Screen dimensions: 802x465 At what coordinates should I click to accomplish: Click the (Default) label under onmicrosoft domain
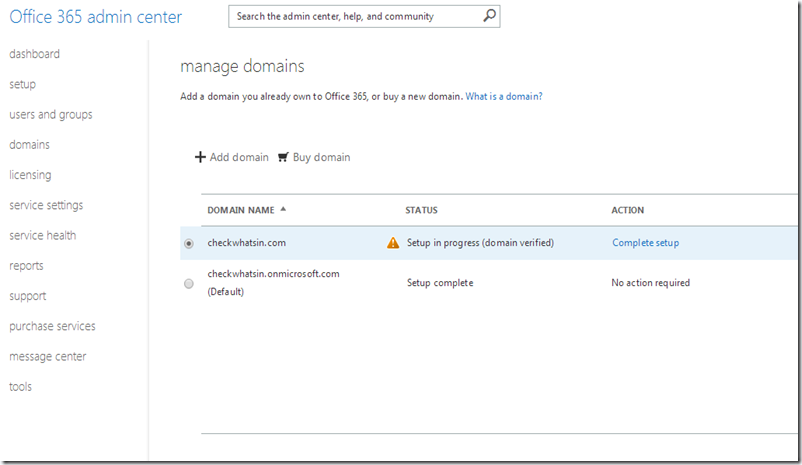click(x=226, y=292)
